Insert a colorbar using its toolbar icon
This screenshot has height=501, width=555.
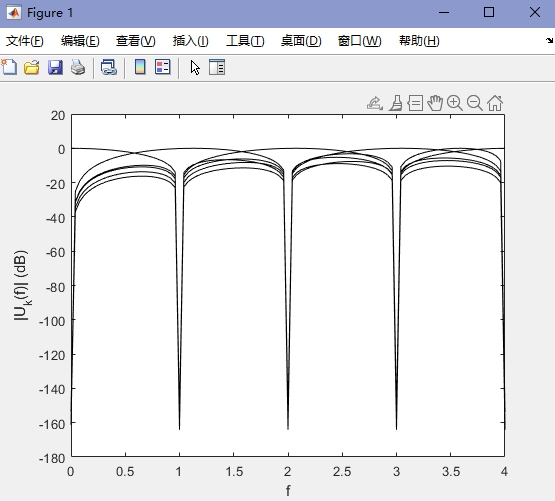(140, 67)
